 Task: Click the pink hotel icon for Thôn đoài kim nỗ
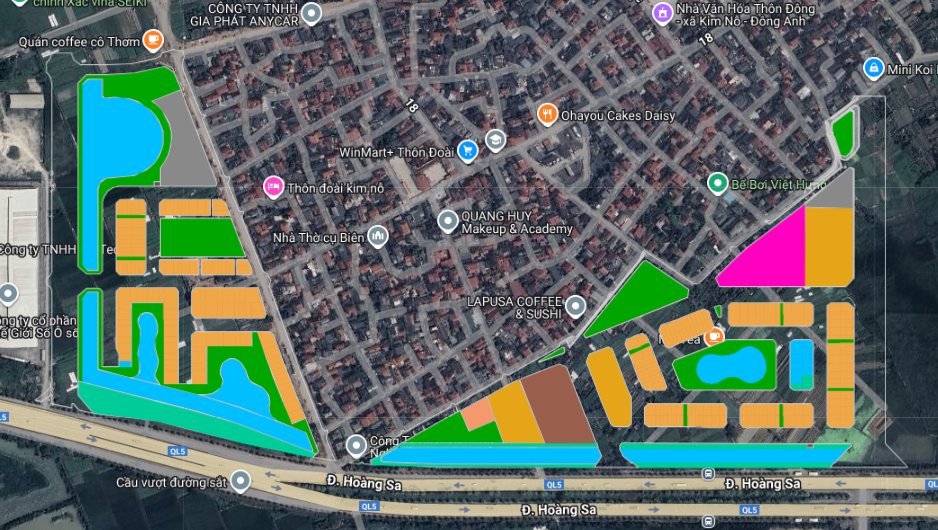(x=271, y=187)
